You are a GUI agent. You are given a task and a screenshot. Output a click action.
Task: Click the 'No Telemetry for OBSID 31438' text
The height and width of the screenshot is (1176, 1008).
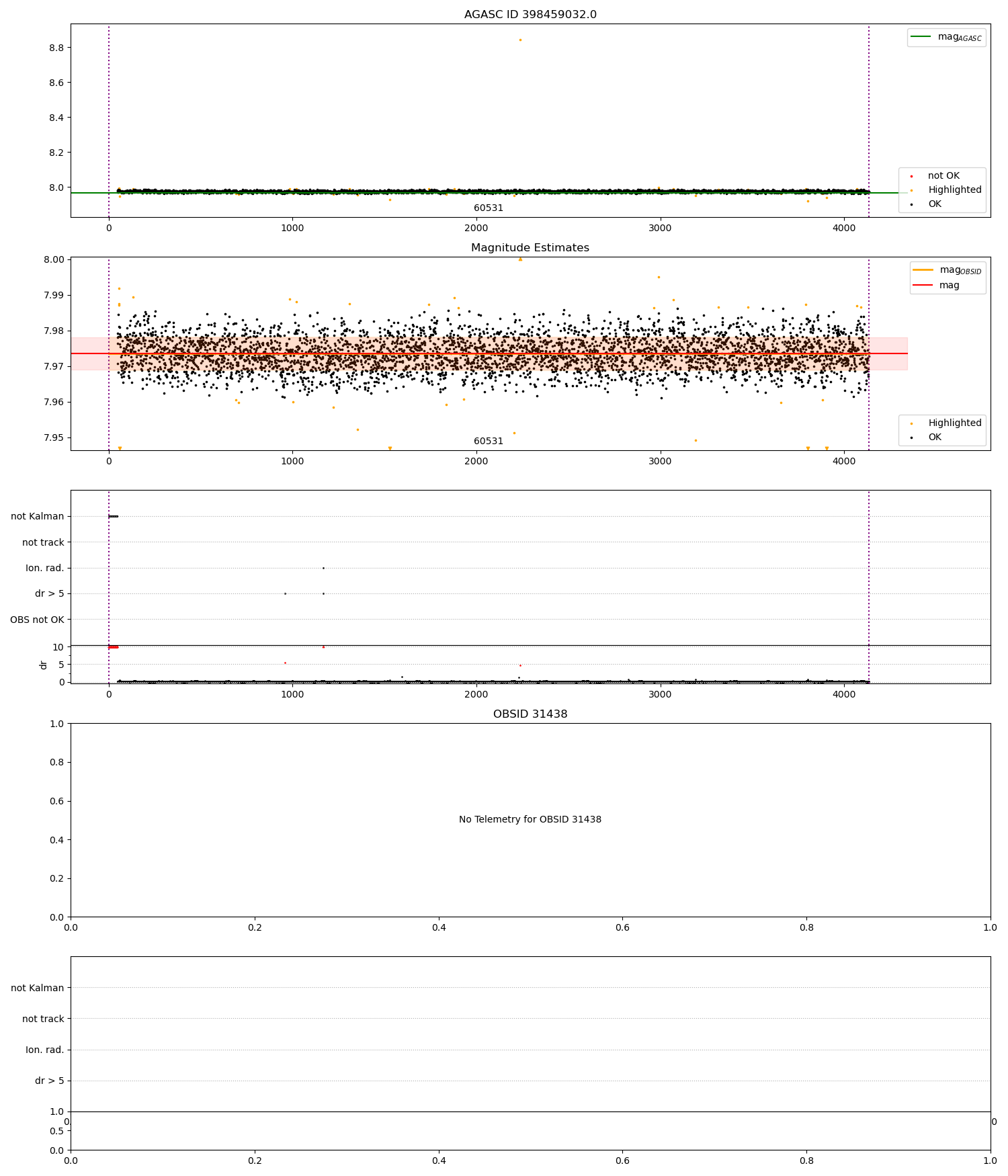point(530,819)
